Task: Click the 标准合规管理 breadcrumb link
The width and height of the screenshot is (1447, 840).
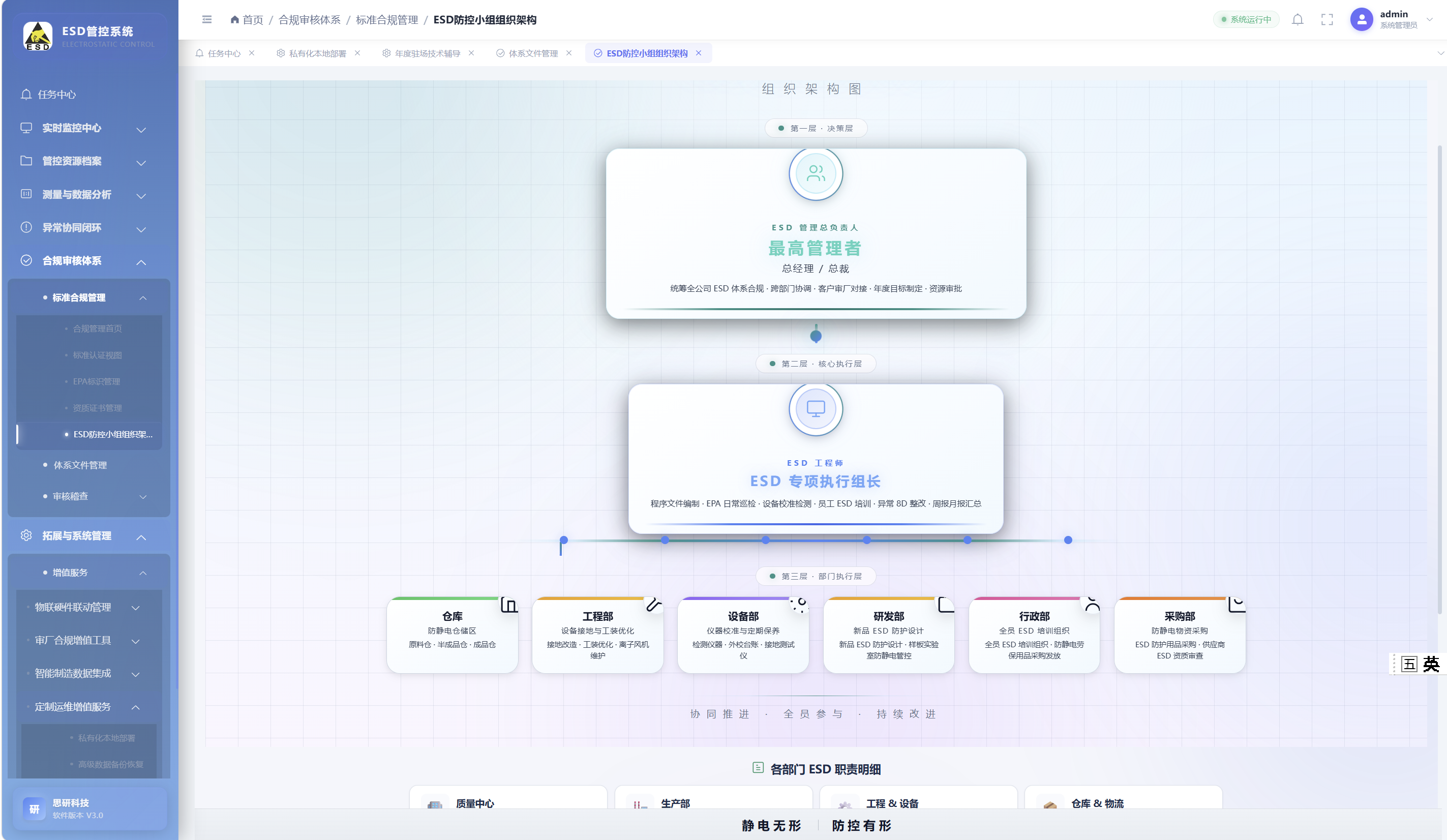Action: [387, 19]
